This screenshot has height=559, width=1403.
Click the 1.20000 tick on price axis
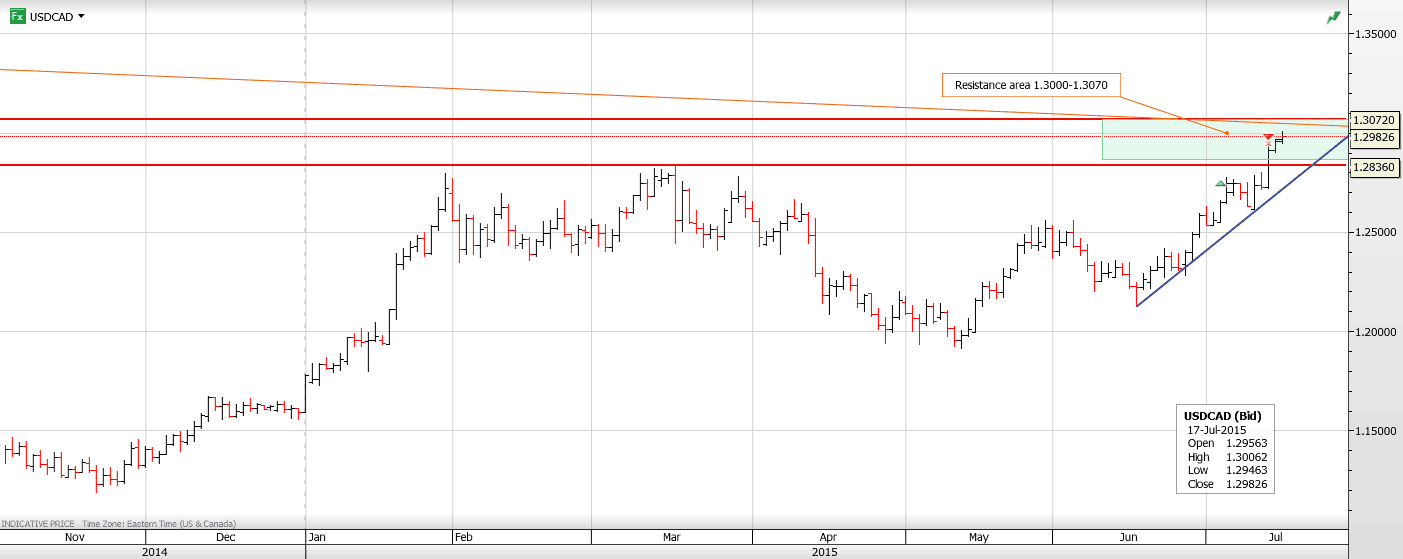tap(1375, 332)
